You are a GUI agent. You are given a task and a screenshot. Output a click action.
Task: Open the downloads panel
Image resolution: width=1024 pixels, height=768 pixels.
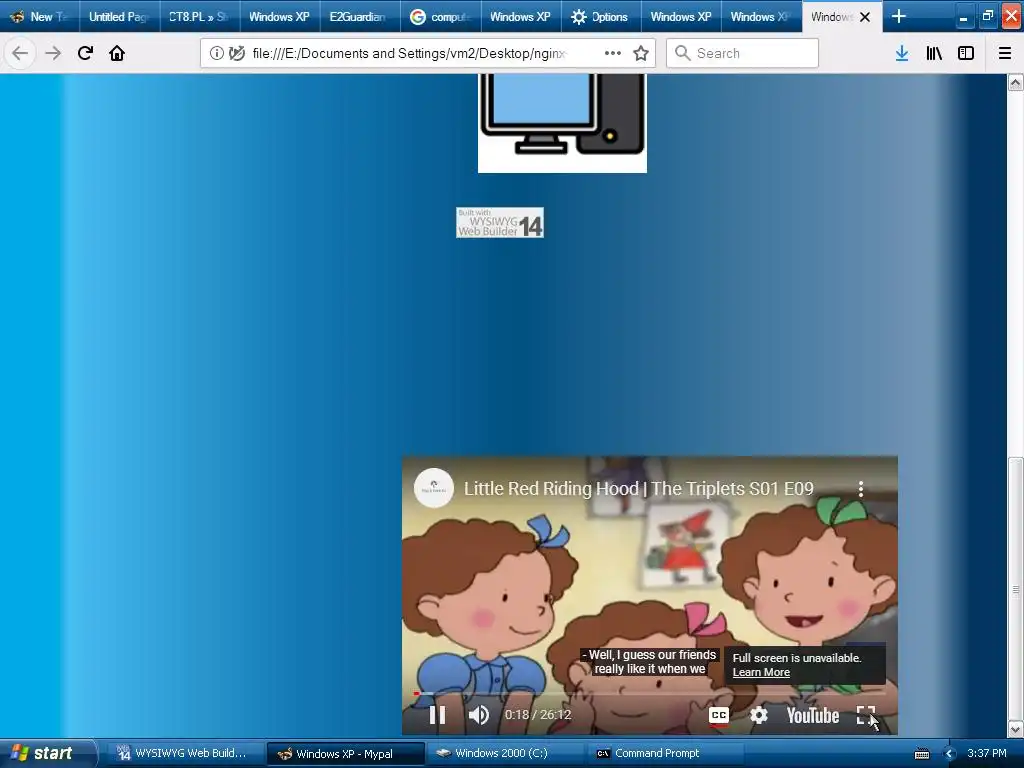(x=902, y=53)
